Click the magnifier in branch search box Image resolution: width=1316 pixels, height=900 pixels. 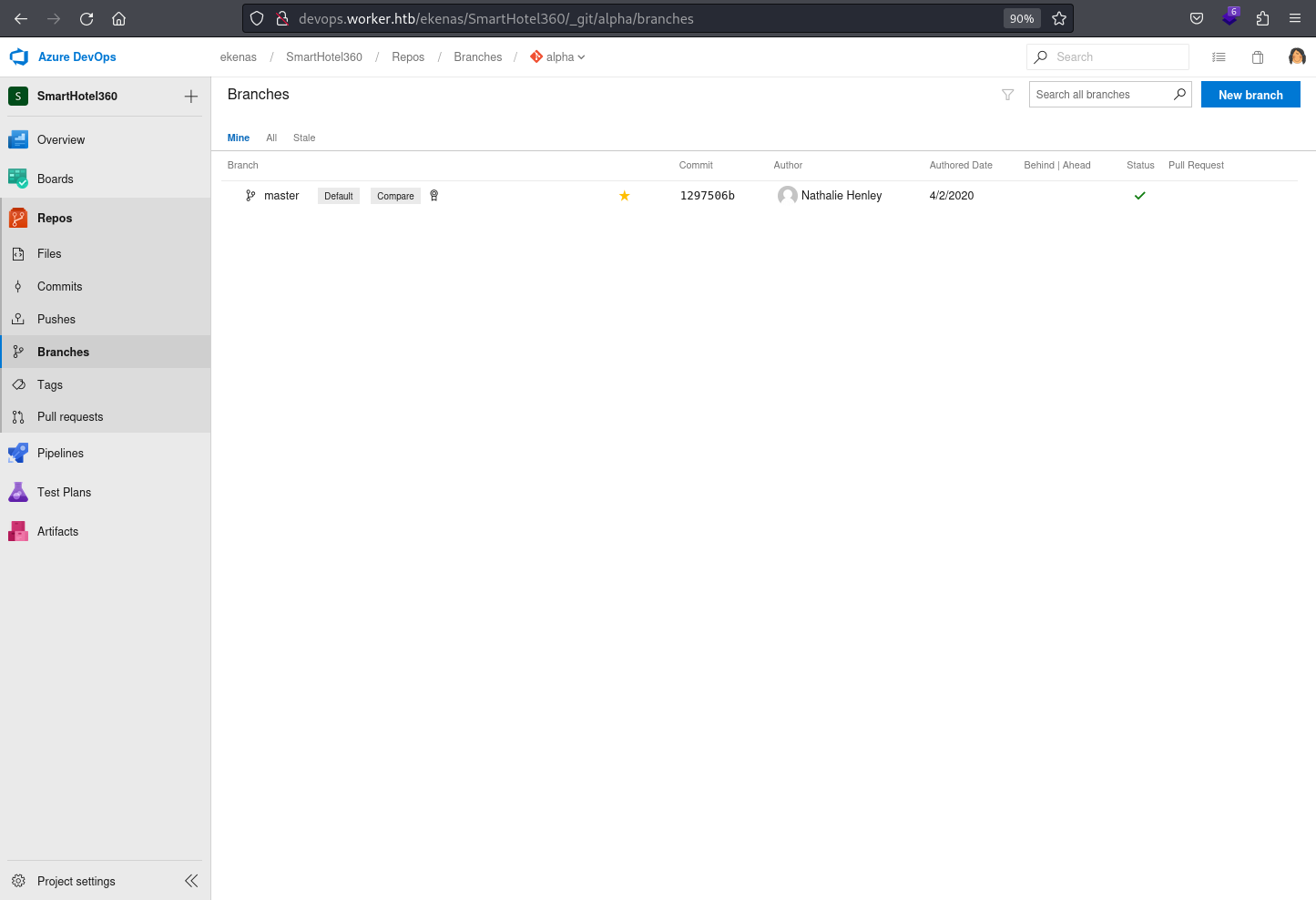1179,94
